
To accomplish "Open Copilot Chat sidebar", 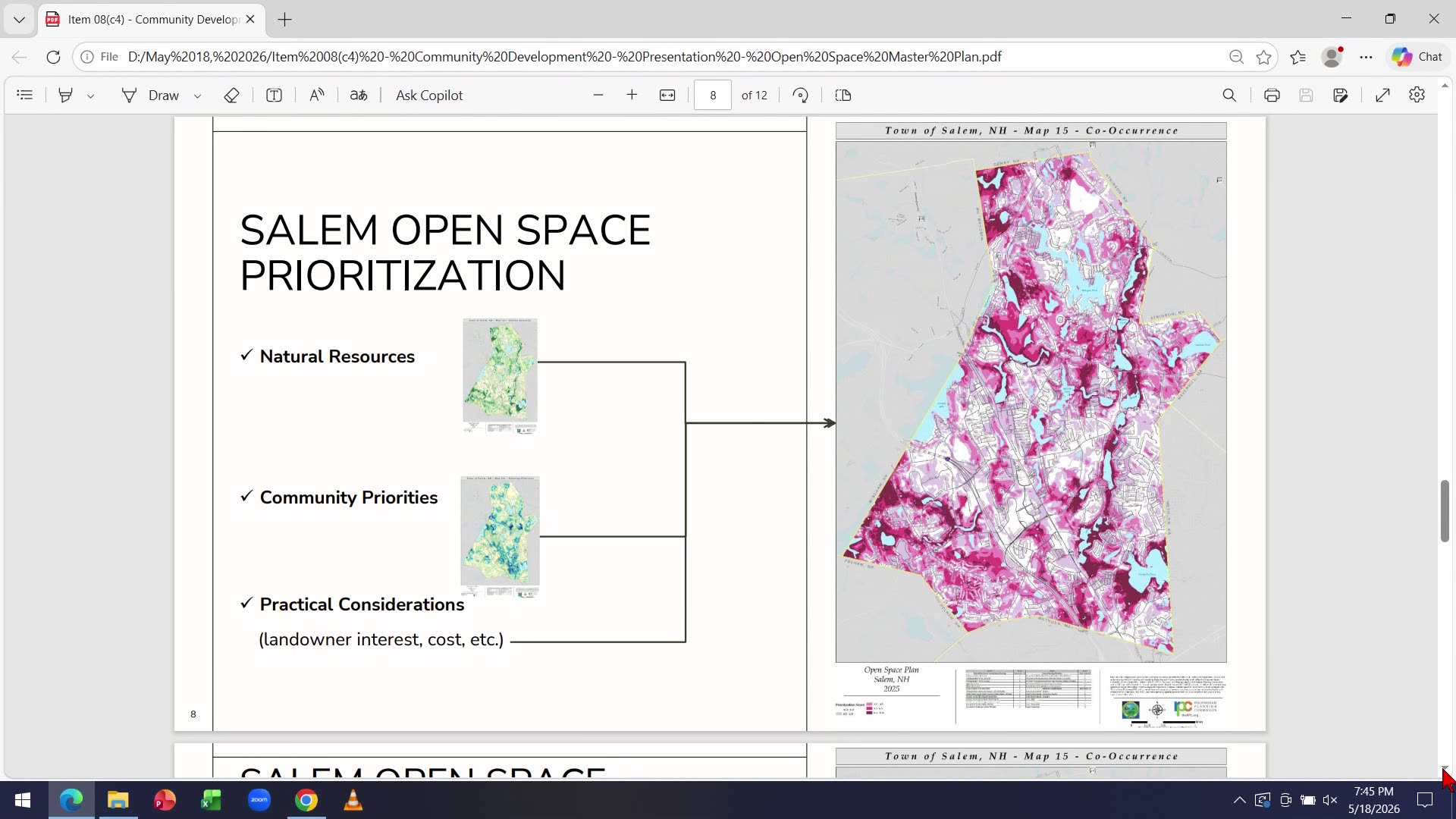I will point(1417,57).
